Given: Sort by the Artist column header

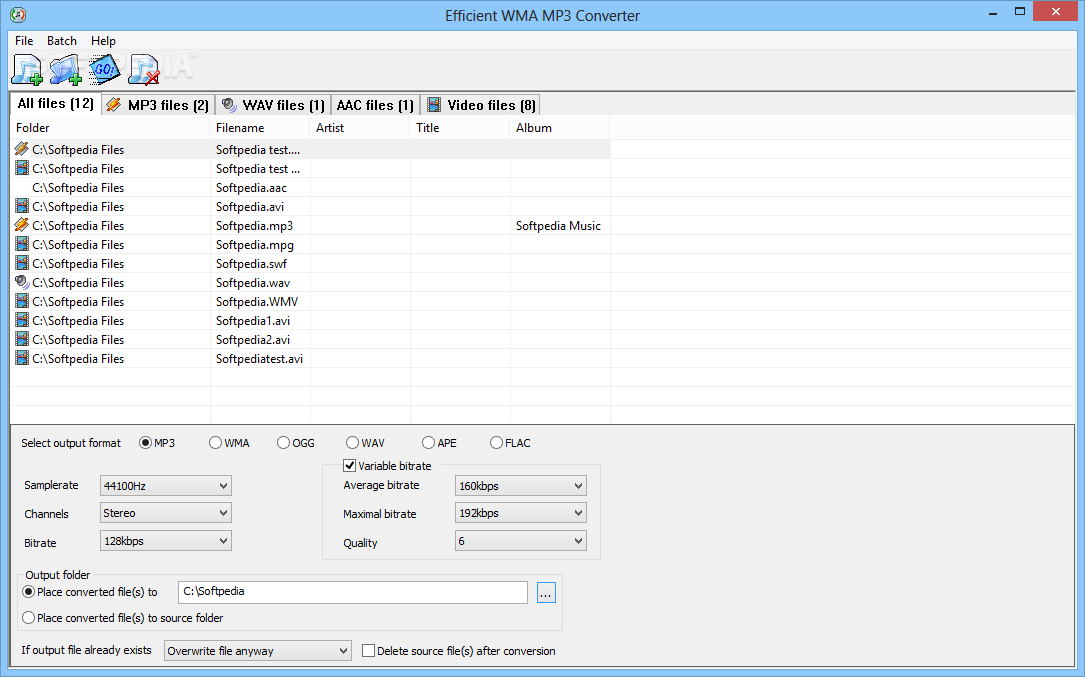Looking at the screenshot, I should [360, 127].
